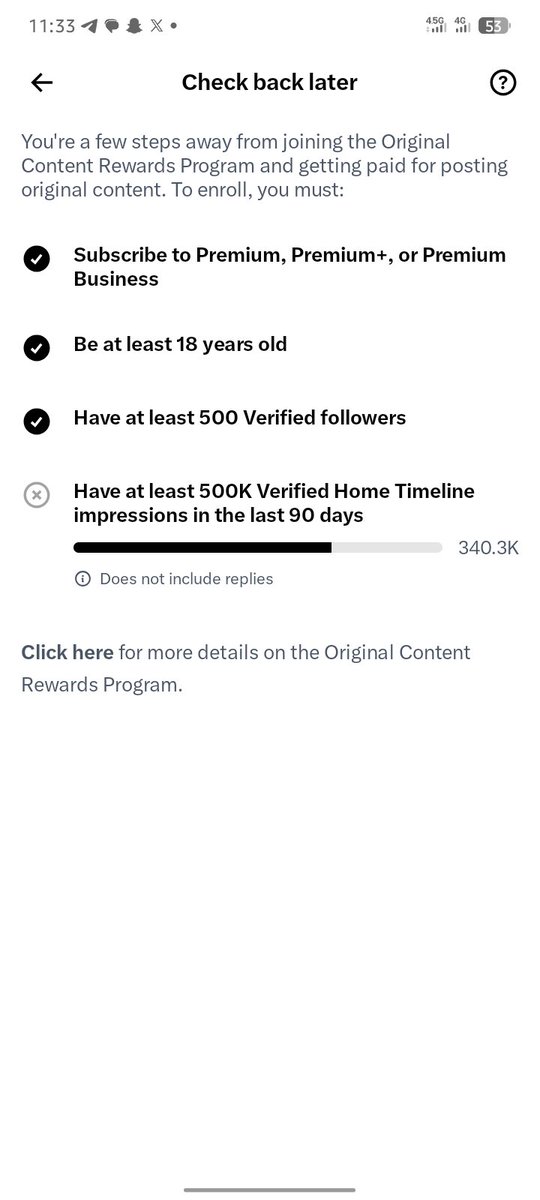Tap the Telegram notification icon in status bar
540x1200 pixels.
tap(89, 26)
